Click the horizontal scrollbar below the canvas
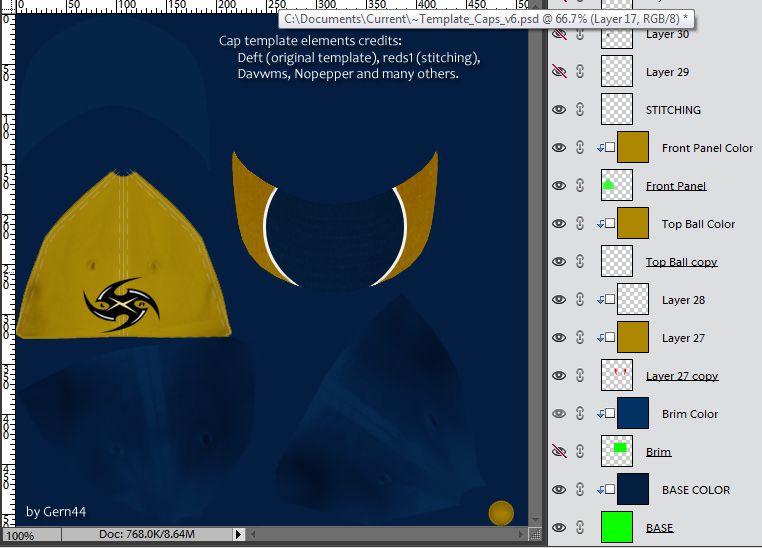Image resolution: width=762 pixels, height=548 pixels. (390, 535)
